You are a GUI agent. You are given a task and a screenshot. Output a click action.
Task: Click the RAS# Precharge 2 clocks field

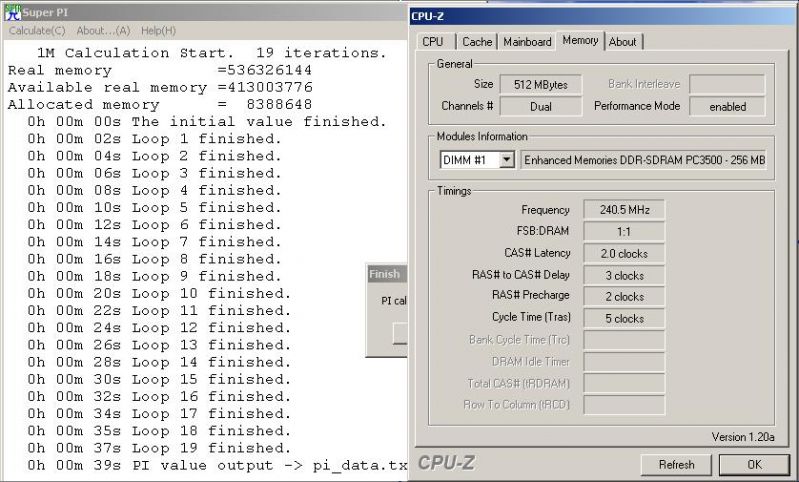[624, 297]
